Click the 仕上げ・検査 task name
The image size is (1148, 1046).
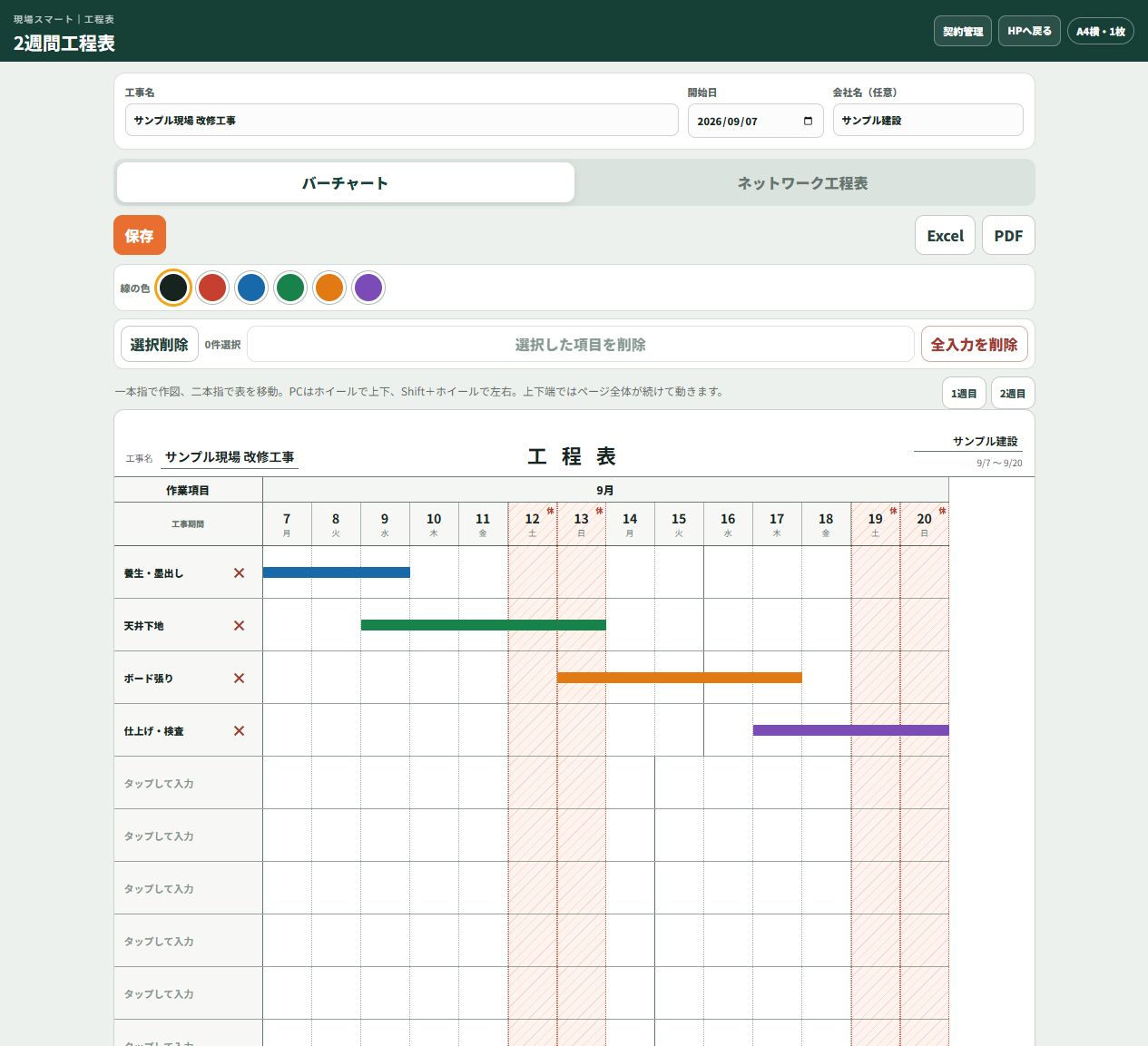pyautogui.click(x=154, y=731)
